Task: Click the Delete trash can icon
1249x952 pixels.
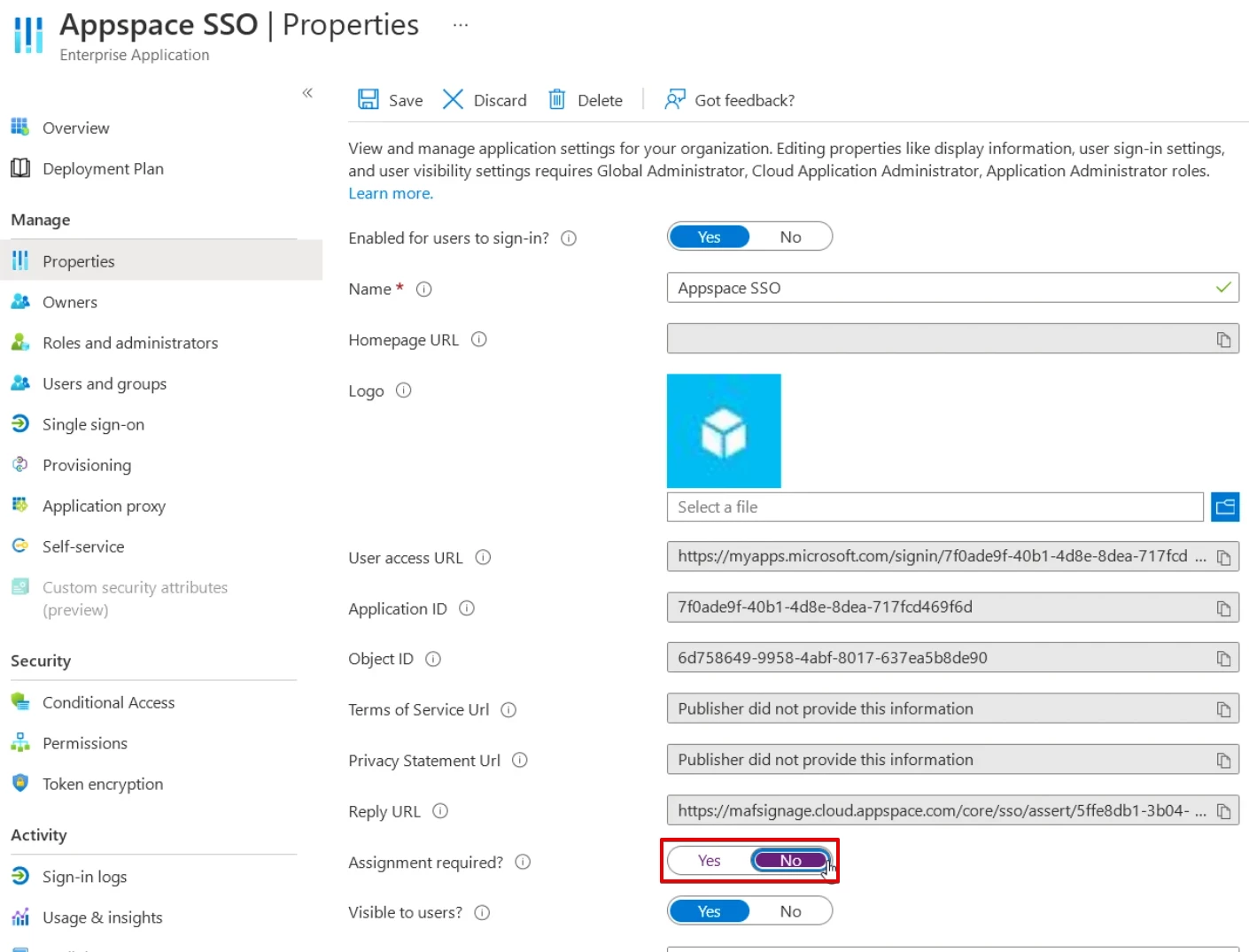Action: pos(557,99)
